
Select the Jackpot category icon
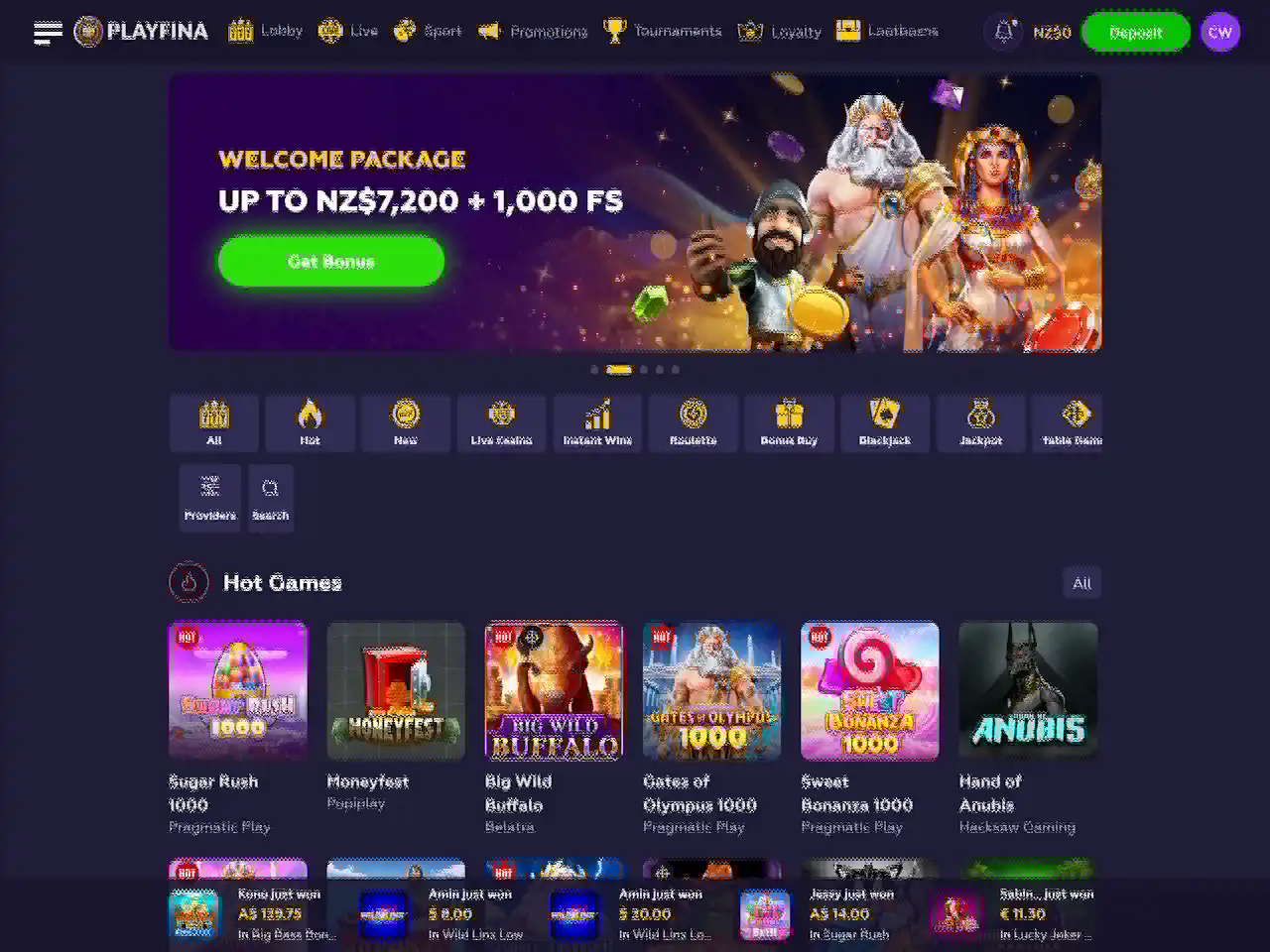980,413
